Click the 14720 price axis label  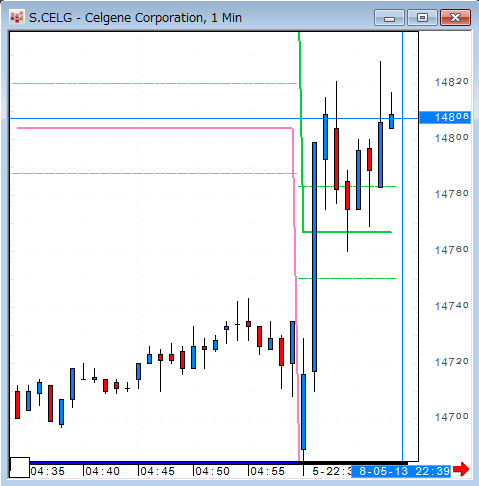click(452, 361)
